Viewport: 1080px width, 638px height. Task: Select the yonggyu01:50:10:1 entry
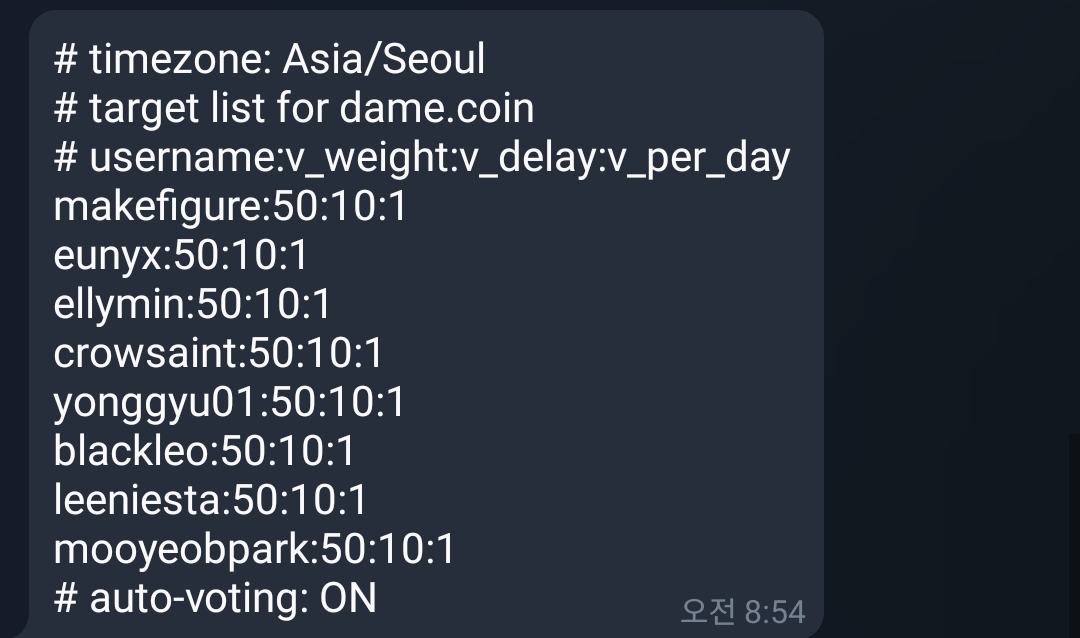click(x=229, y=403)
